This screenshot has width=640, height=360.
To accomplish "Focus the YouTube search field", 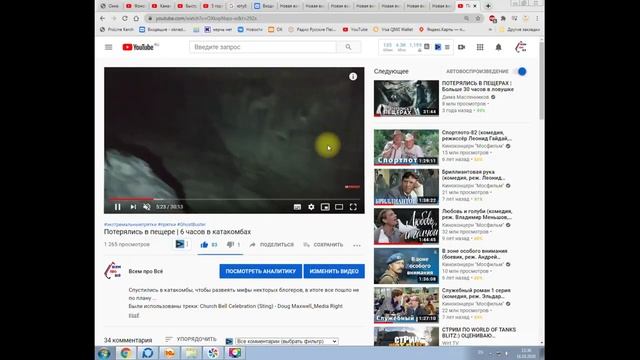I will (x=262, y=47).
